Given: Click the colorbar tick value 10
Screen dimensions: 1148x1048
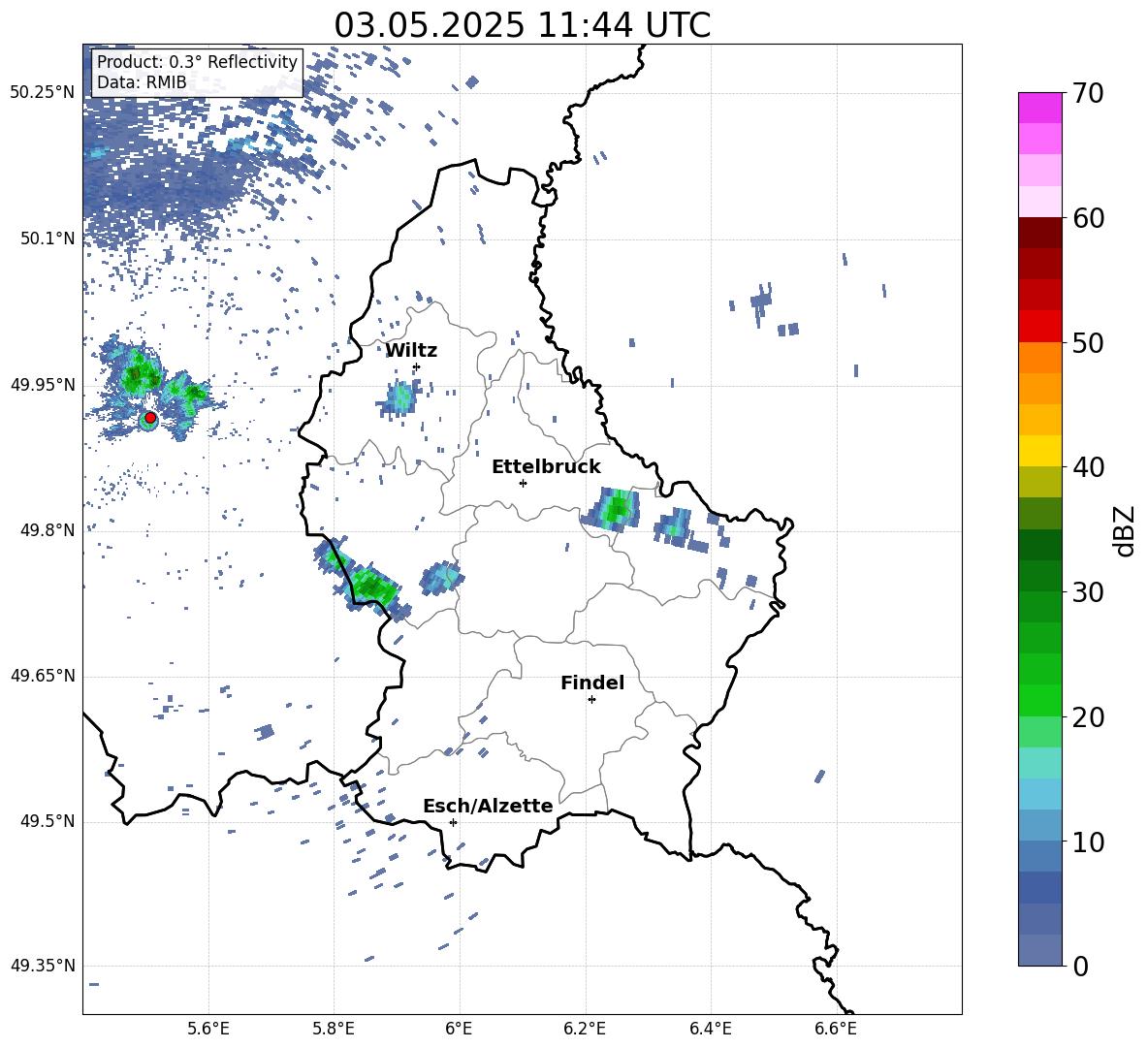Looking at the screenshot, I should tap(1088, 842).
